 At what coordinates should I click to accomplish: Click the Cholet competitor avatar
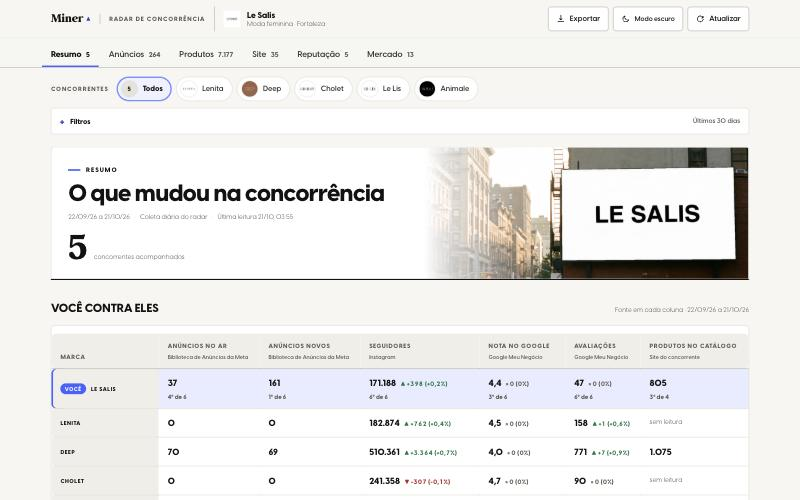307,89
